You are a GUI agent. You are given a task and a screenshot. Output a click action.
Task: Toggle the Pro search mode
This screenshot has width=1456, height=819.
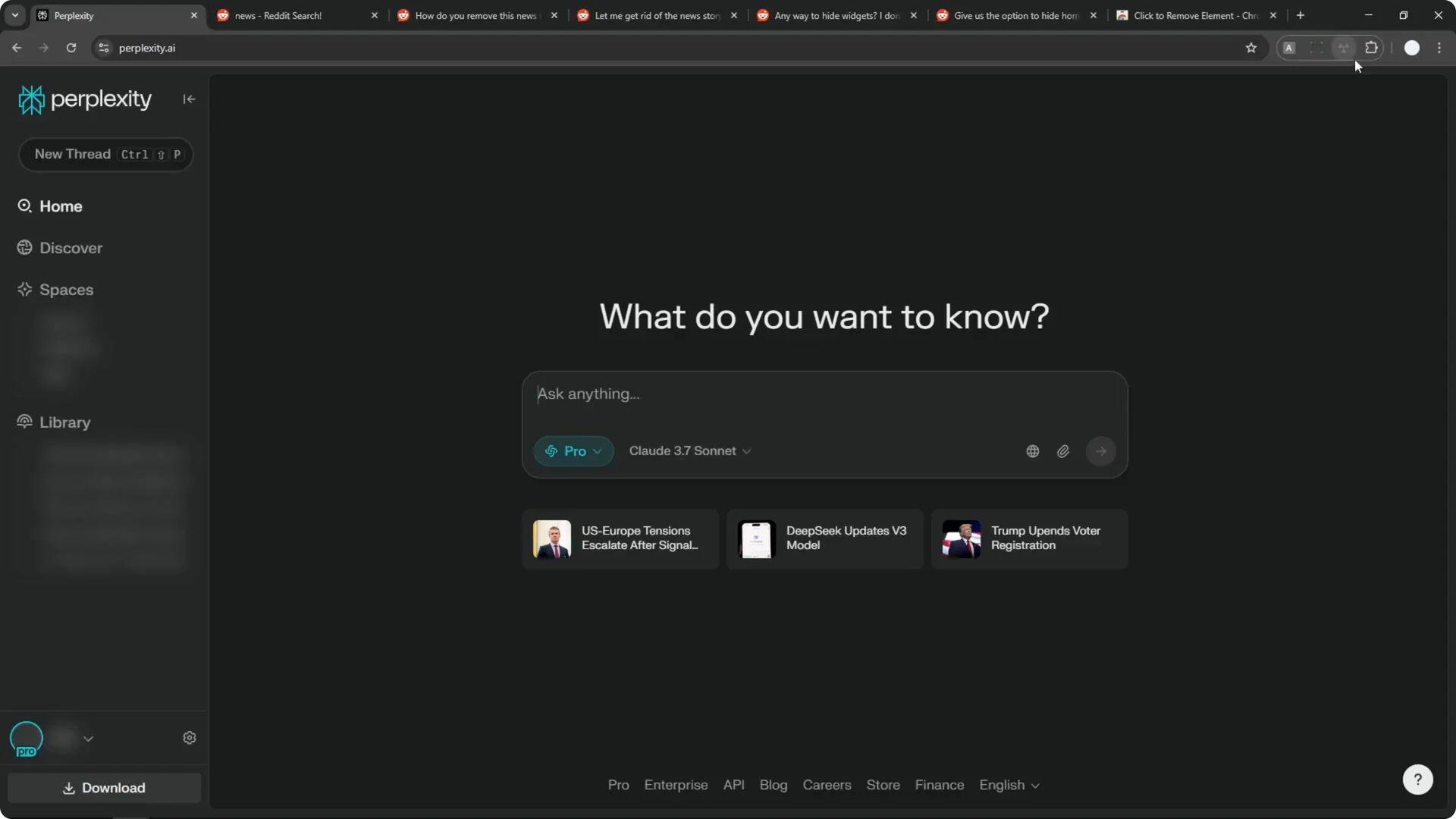573,450
